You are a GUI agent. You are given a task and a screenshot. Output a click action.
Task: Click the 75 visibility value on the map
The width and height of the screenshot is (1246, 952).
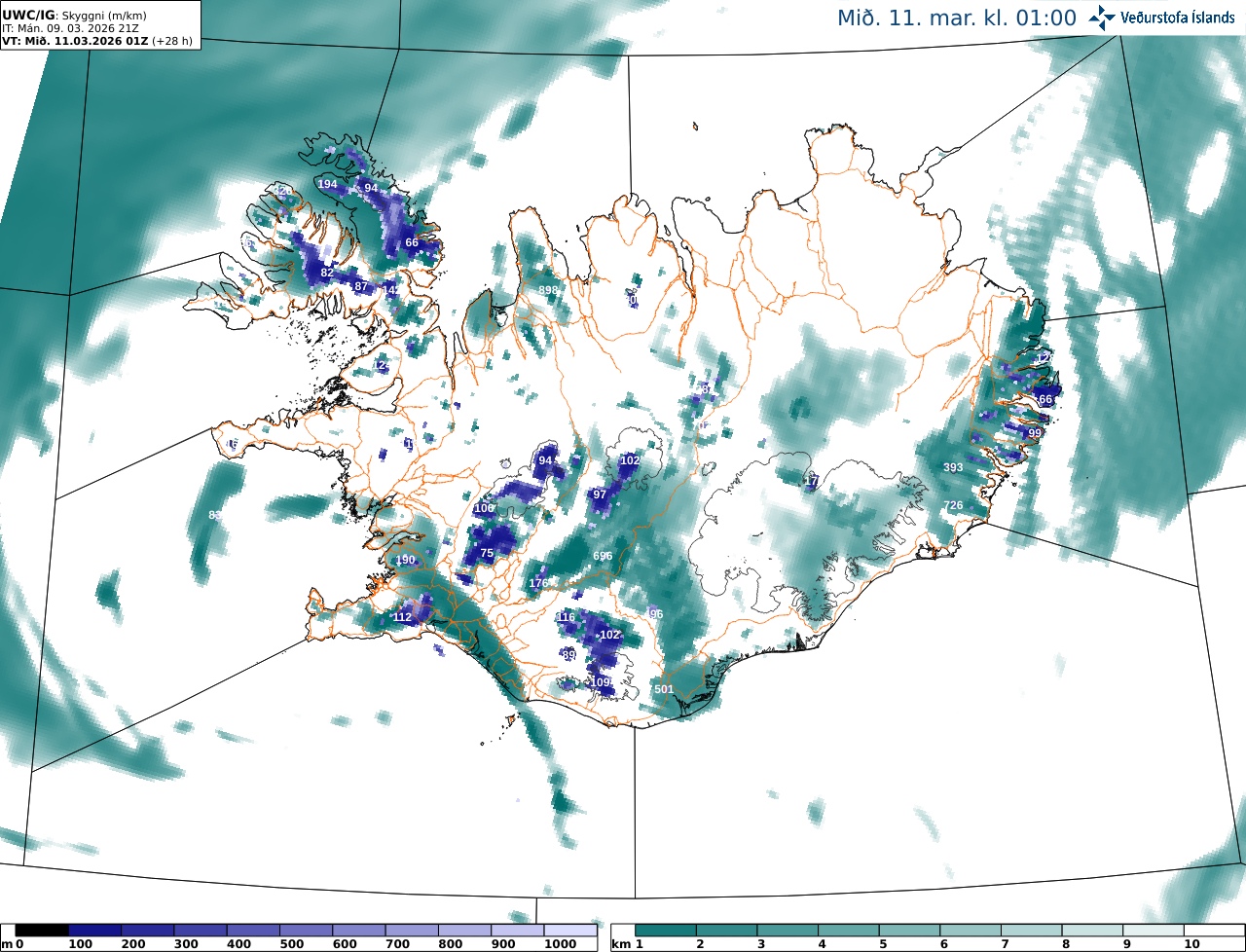(487, 553)
